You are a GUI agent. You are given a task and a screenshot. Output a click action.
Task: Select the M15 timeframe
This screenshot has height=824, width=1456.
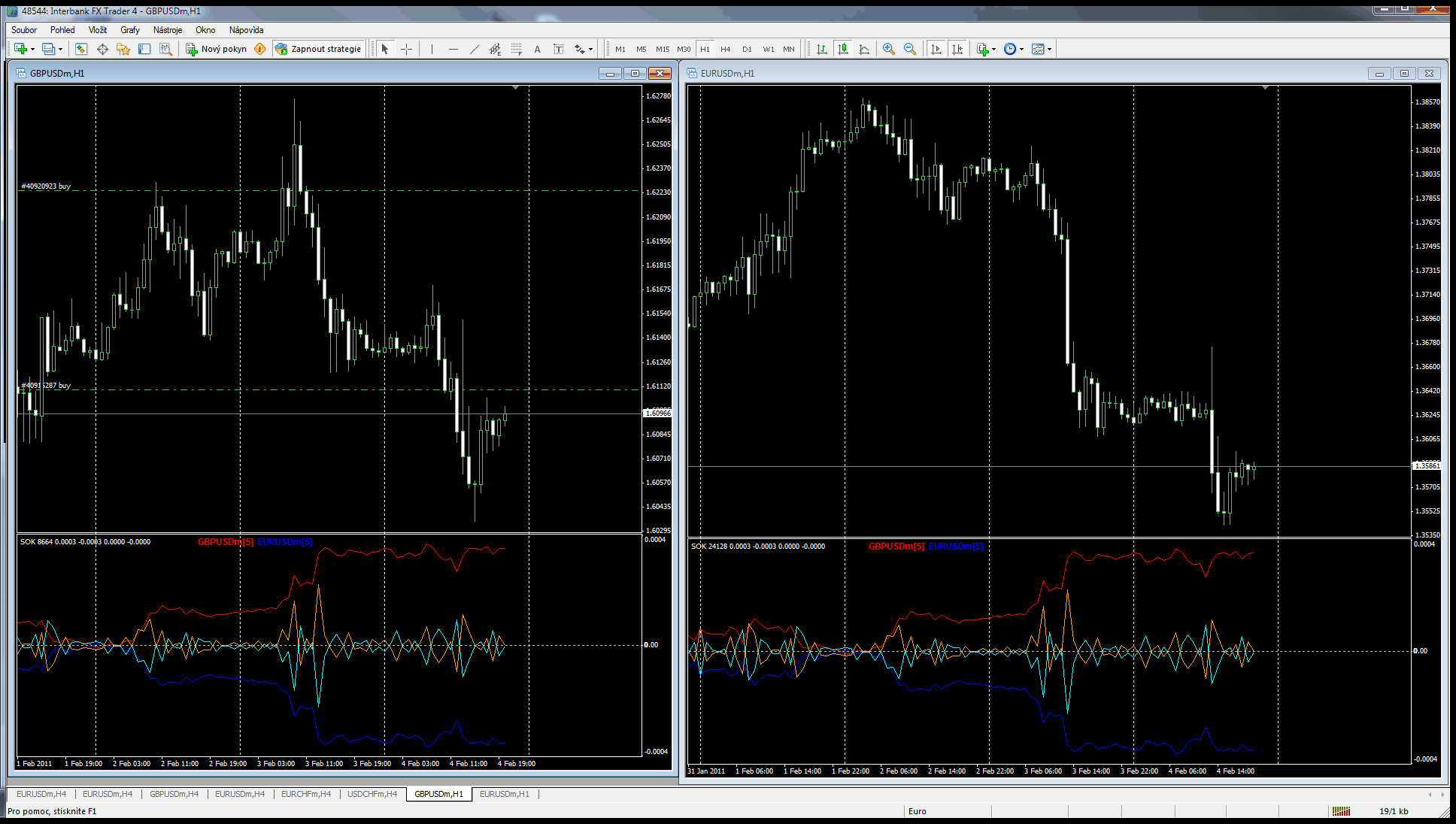(x=663, y=49)
